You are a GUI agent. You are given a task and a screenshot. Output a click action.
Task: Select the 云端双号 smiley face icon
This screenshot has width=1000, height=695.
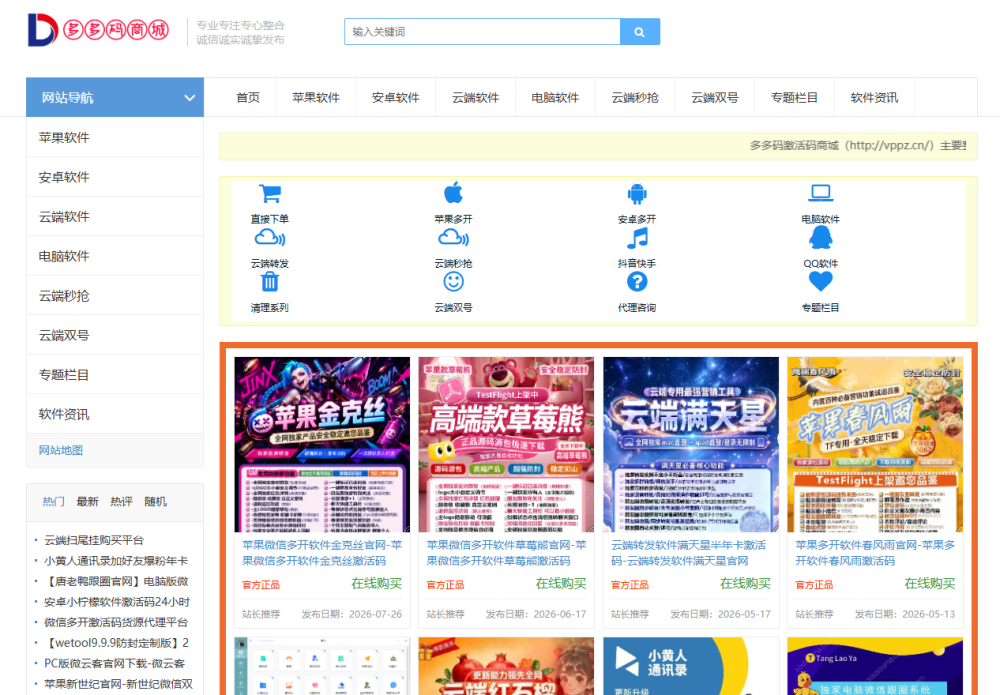click(x=453, y=281)
